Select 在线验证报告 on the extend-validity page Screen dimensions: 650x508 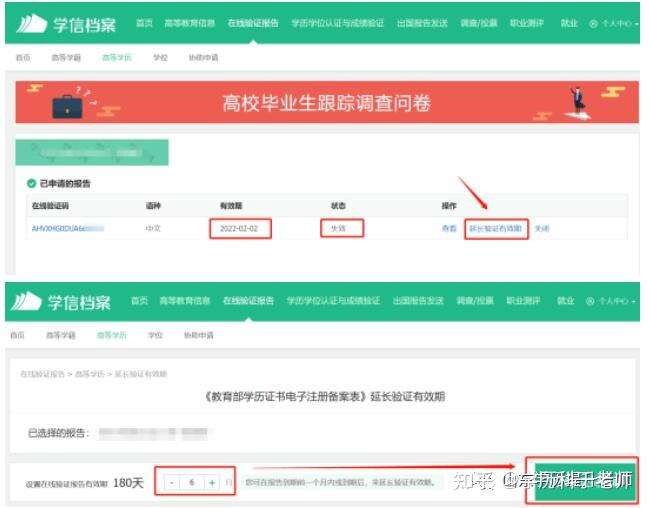pos(248,301)
